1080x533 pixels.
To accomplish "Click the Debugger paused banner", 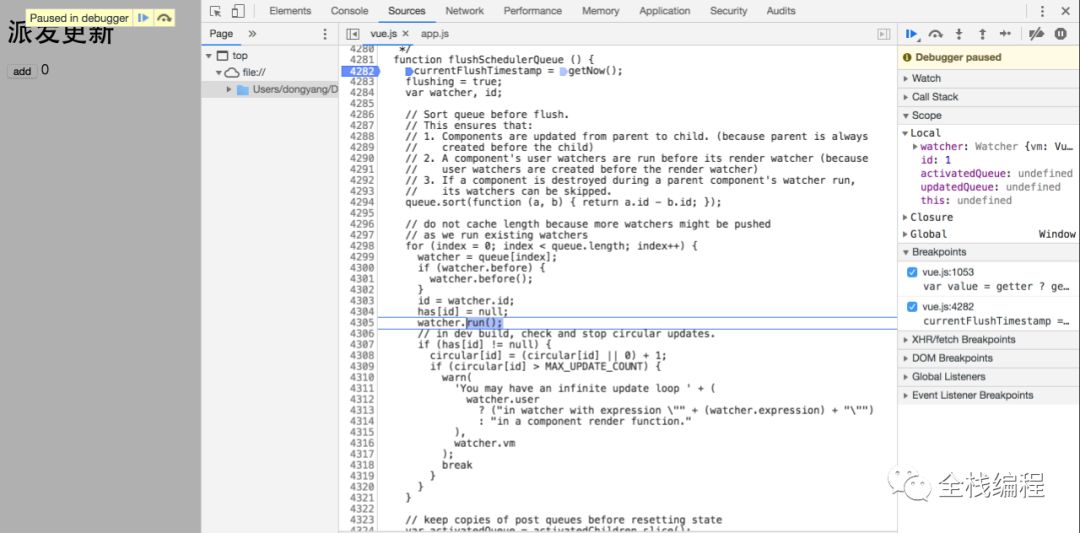I will 988,57.
